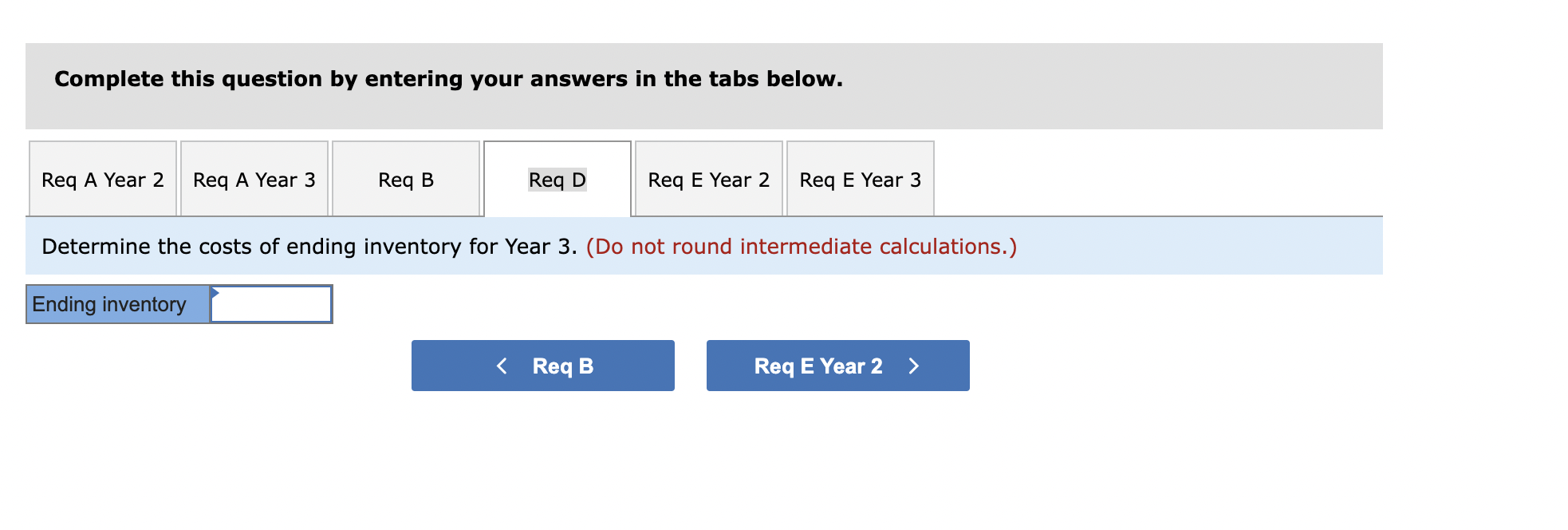Select the Req E Year 3 tab

(x=860, y=180)
